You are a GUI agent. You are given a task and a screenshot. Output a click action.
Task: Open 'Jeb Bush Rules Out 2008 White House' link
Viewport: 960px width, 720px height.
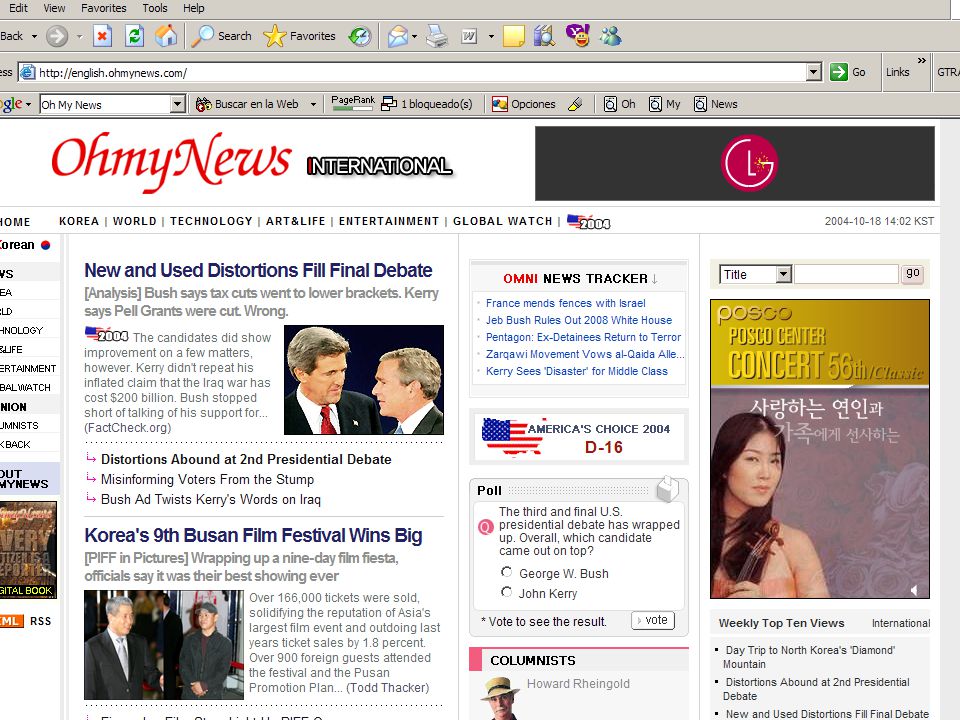(x=579, y=320)
